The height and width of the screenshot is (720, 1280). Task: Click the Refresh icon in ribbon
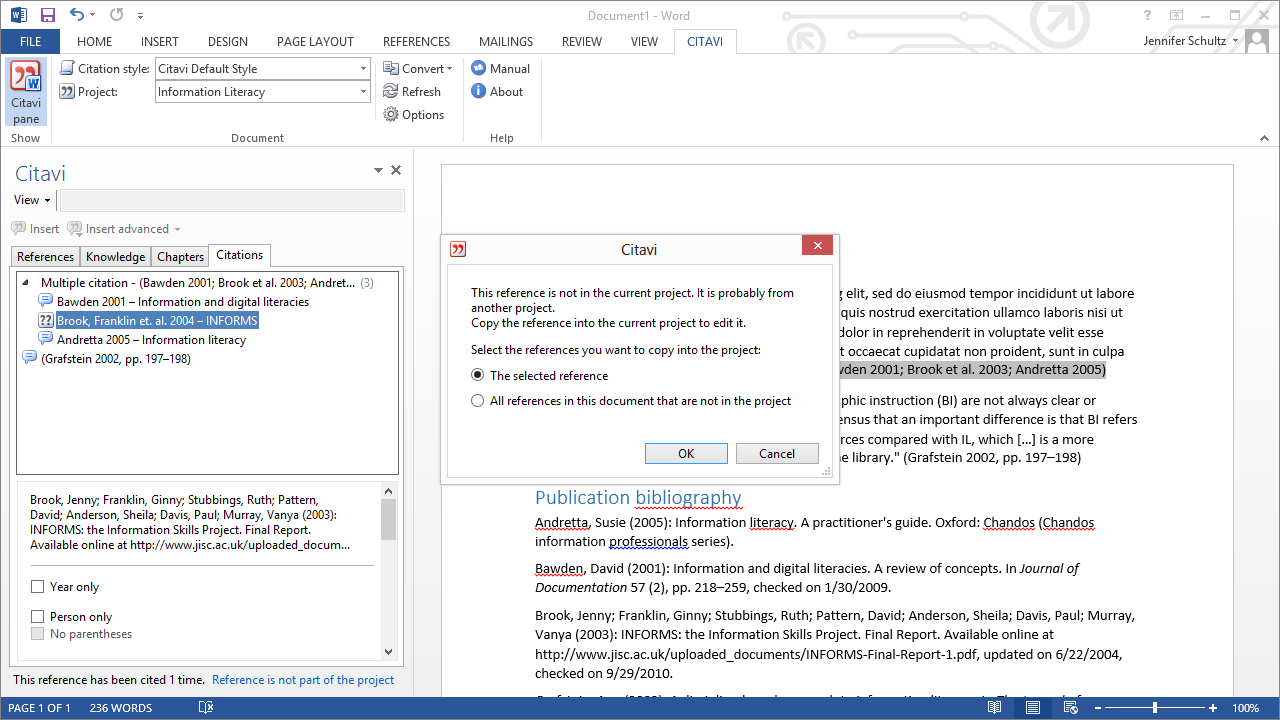coord(391,91)
